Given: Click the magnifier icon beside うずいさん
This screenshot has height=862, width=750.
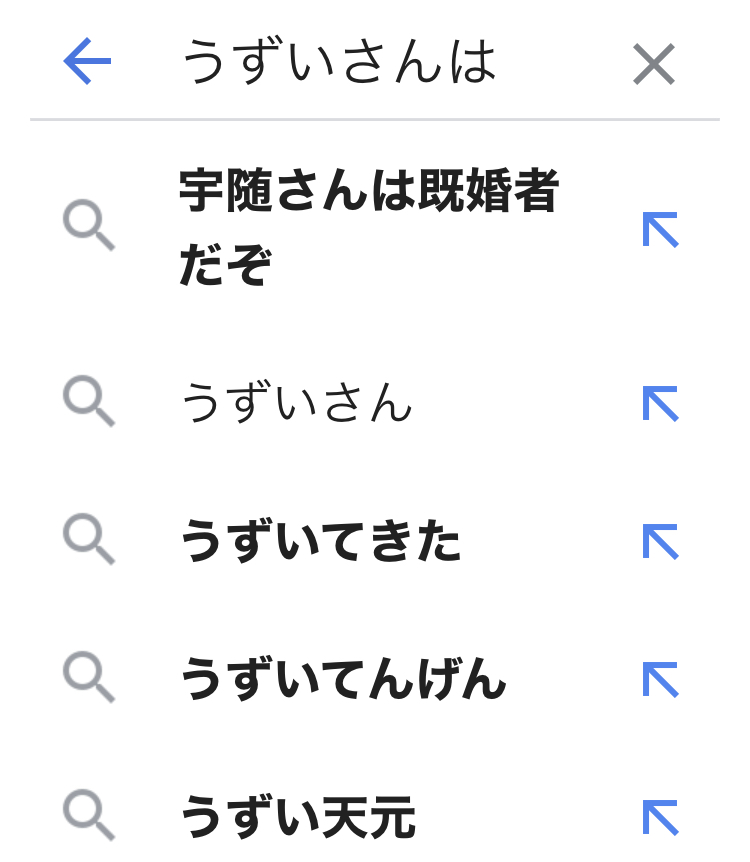Looking at the screenshot, I should [88, 401].
